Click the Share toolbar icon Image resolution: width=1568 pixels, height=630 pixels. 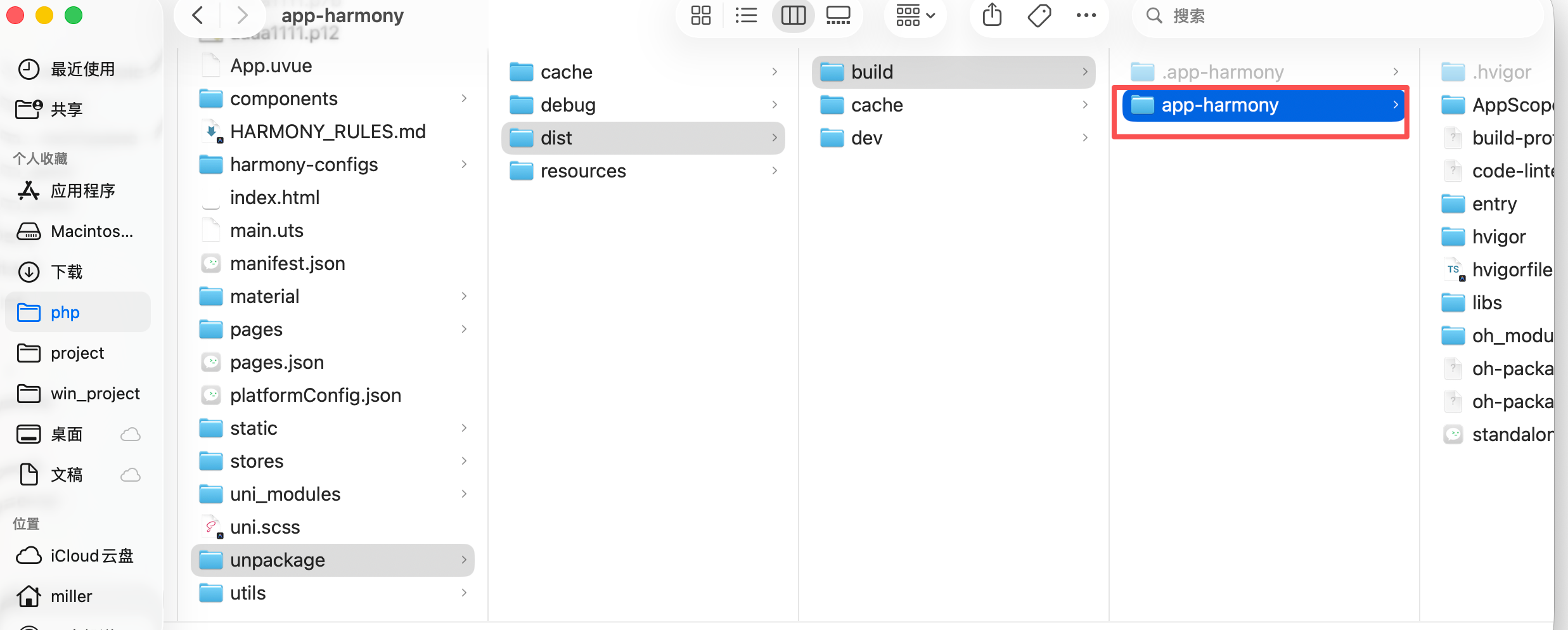tap(992, 15)
